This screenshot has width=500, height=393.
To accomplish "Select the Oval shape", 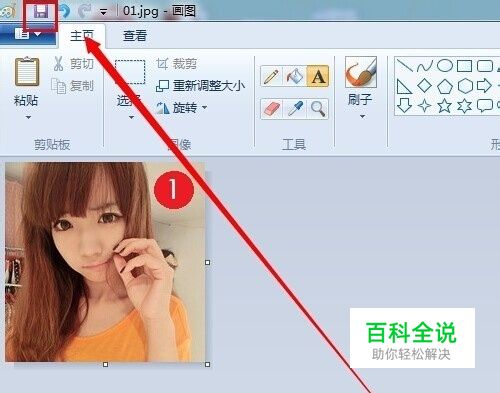I will [x=445, y=66].
